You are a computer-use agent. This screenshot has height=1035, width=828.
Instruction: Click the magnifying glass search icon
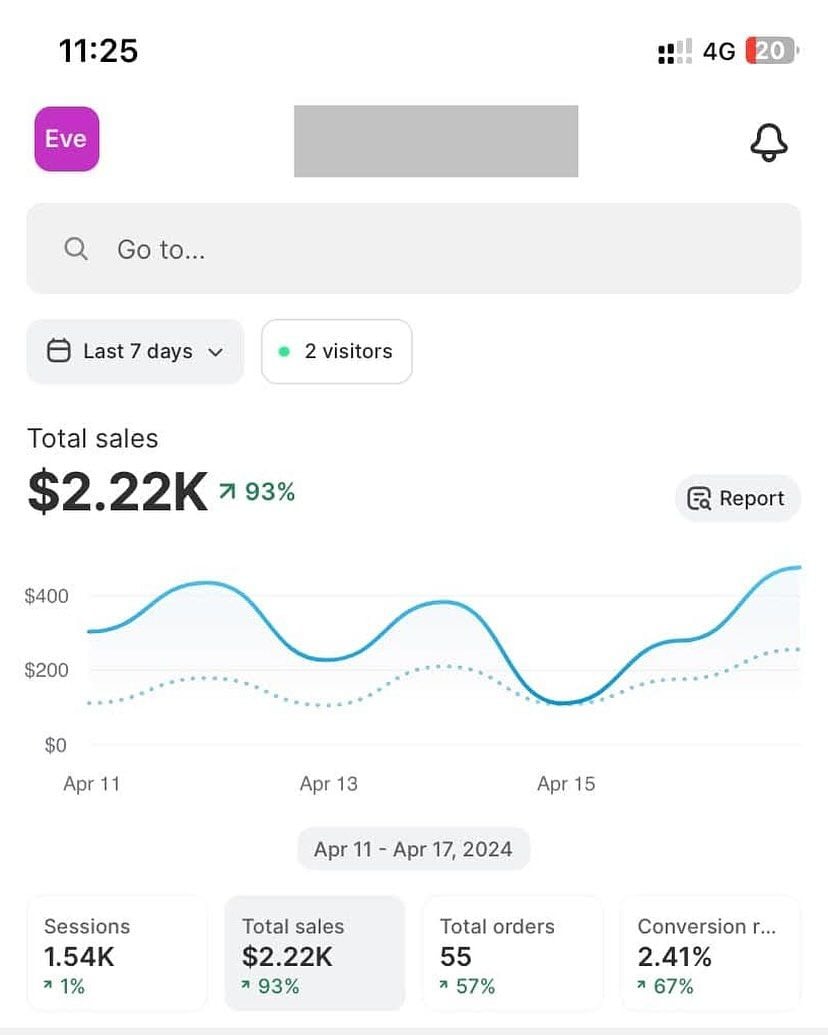75,249
